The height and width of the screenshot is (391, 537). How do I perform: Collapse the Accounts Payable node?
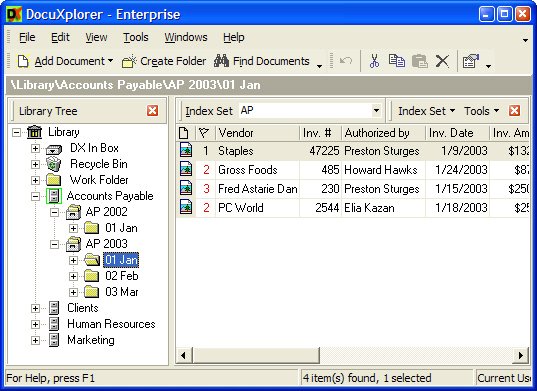tap(35, 196)
